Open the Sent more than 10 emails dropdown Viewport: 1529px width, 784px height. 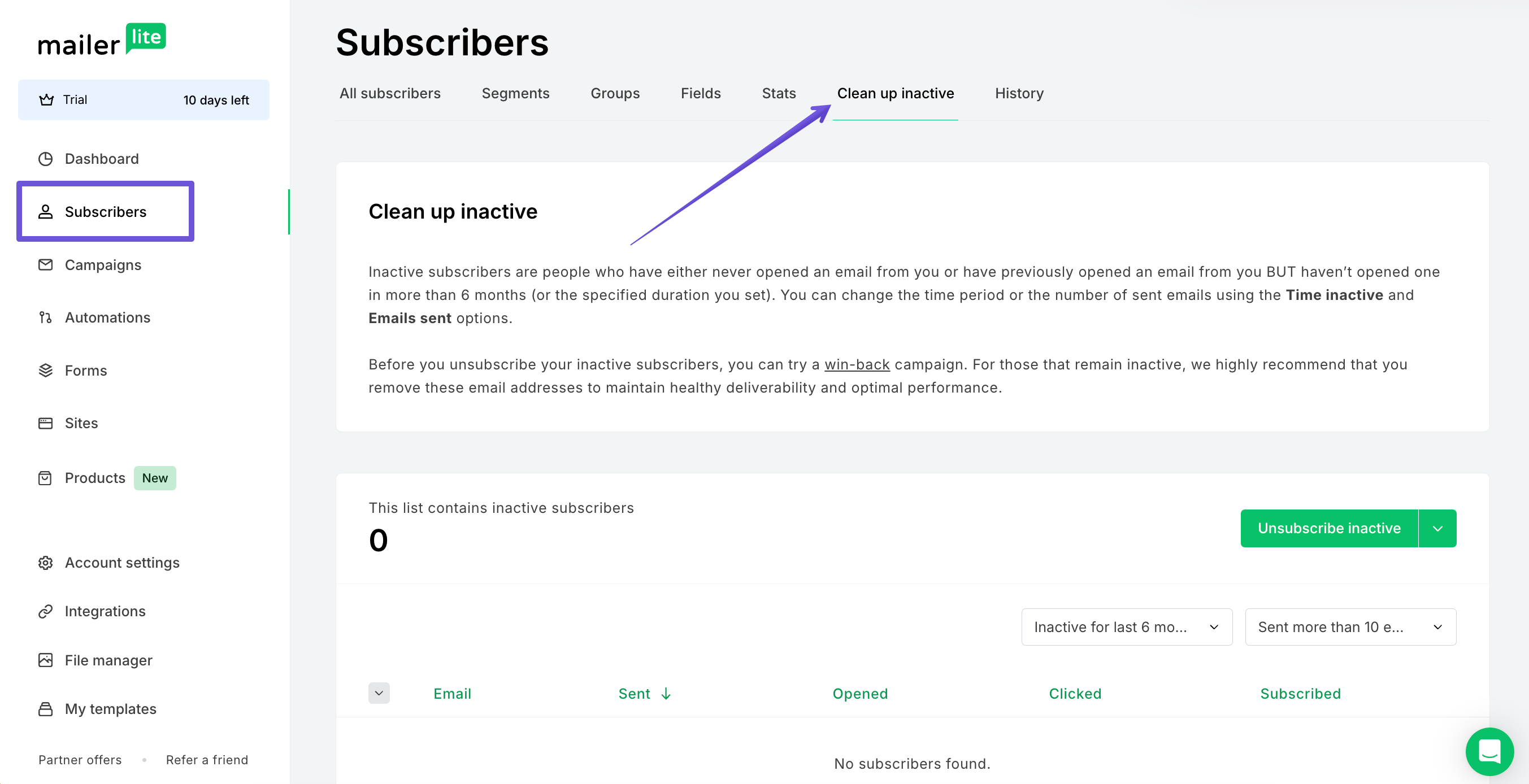tap(1350, 627)
